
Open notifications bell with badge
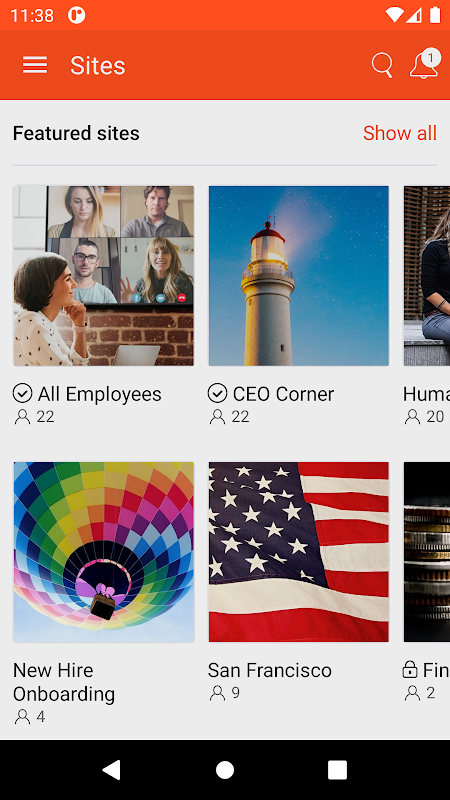tap(424, 64)
